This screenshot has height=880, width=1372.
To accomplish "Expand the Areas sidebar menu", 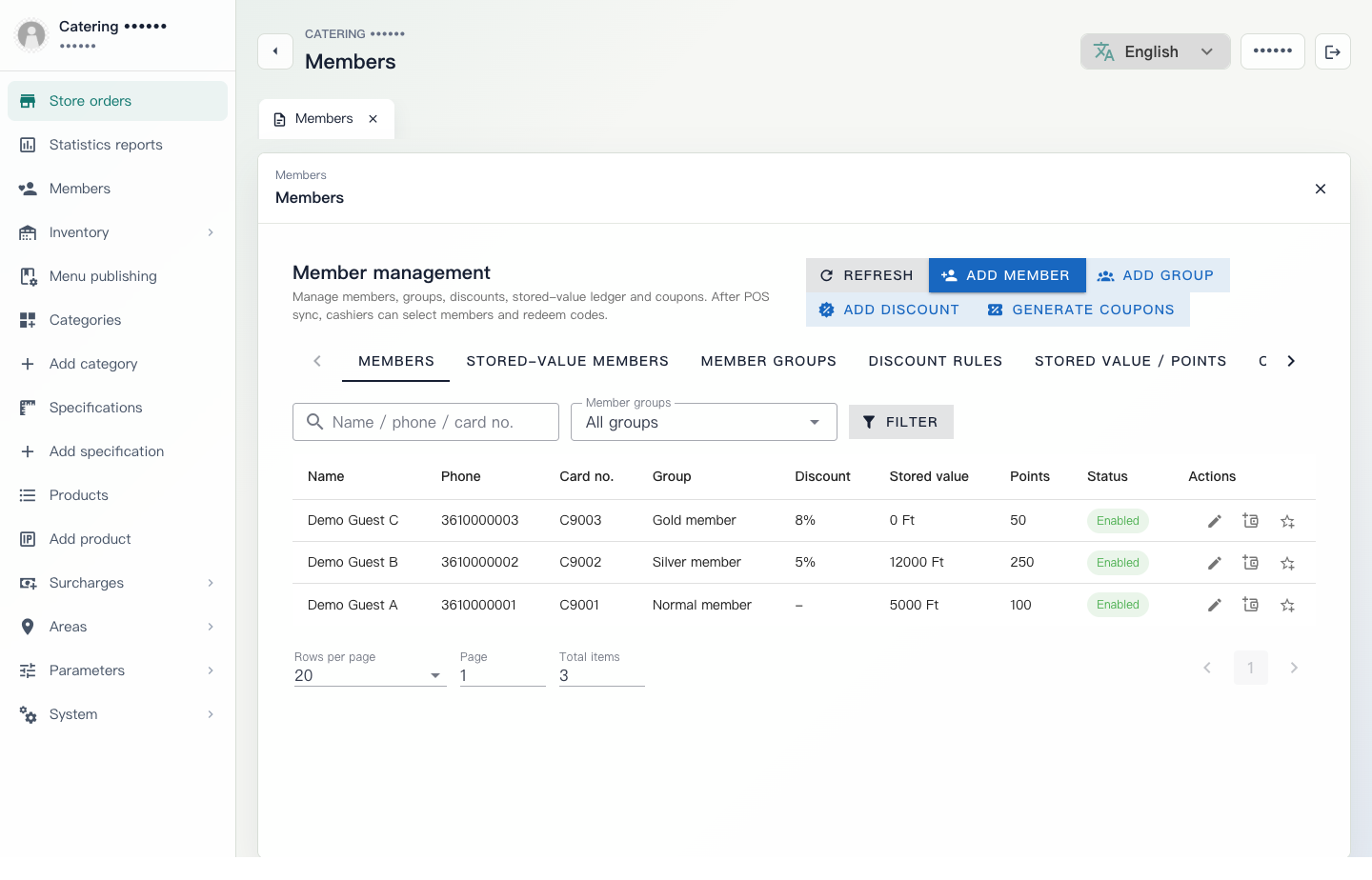I will pos(117,627).
